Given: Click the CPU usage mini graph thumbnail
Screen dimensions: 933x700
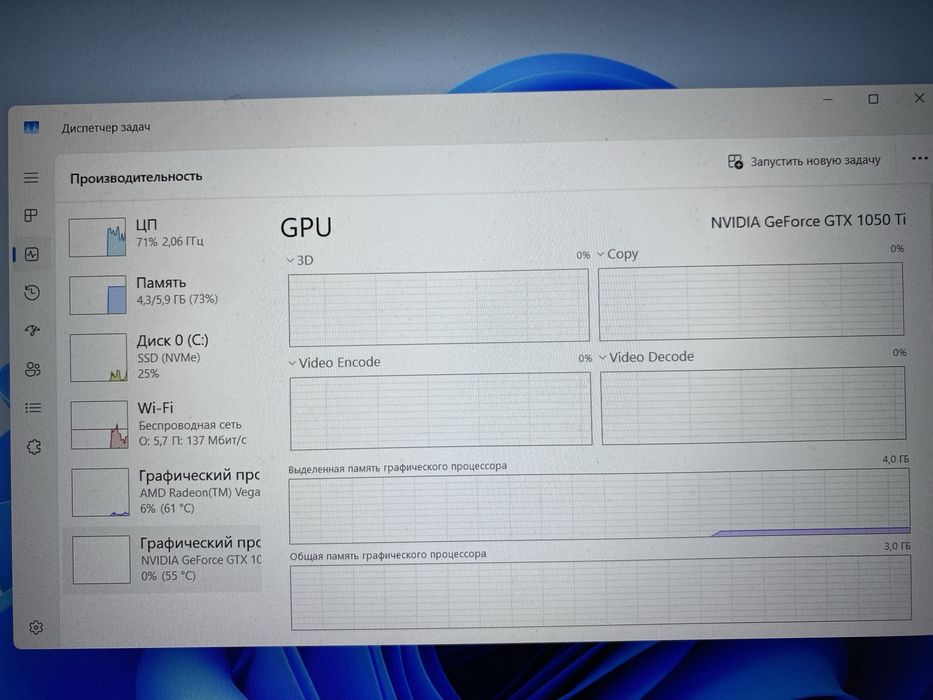Looking at the screenshot, I should point(98,237).
